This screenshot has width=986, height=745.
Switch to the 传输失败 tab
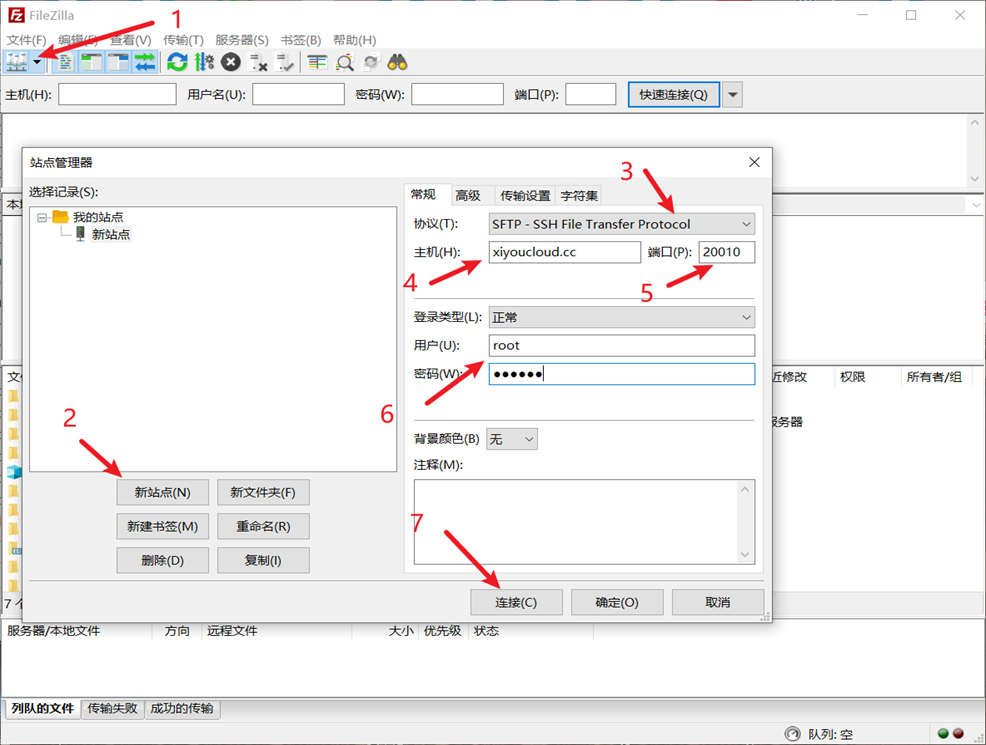pos(113,709)
